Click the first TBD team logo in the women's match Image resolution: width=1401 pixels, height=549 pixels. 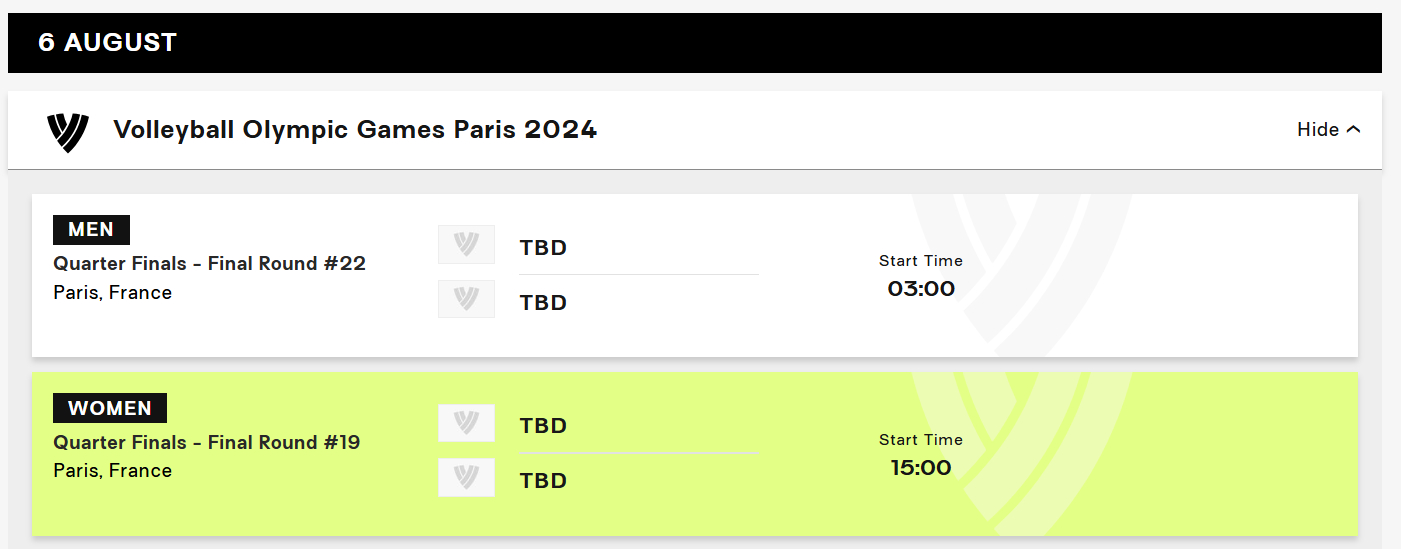466,423
